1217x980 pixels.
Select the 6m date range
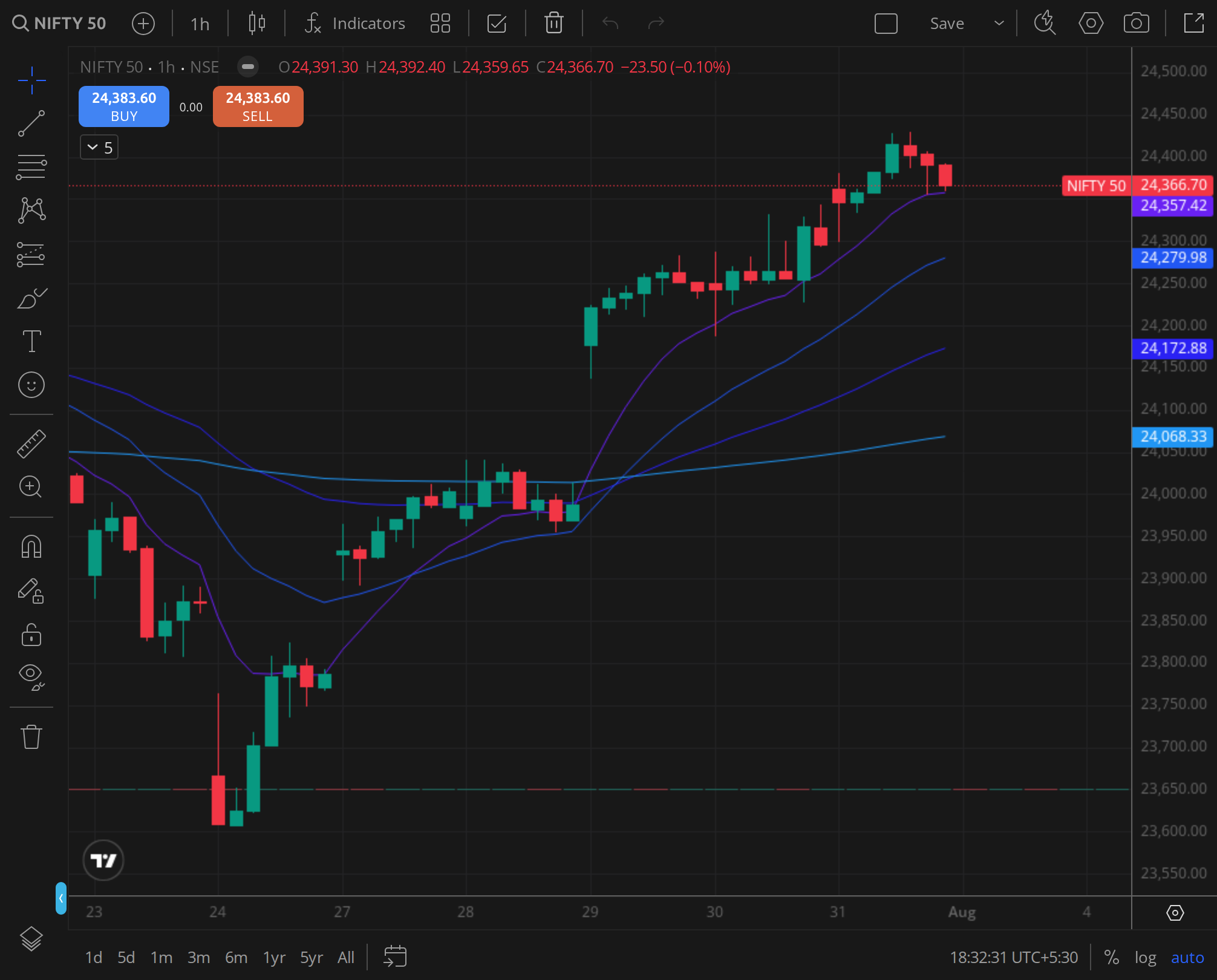(236, 958)
